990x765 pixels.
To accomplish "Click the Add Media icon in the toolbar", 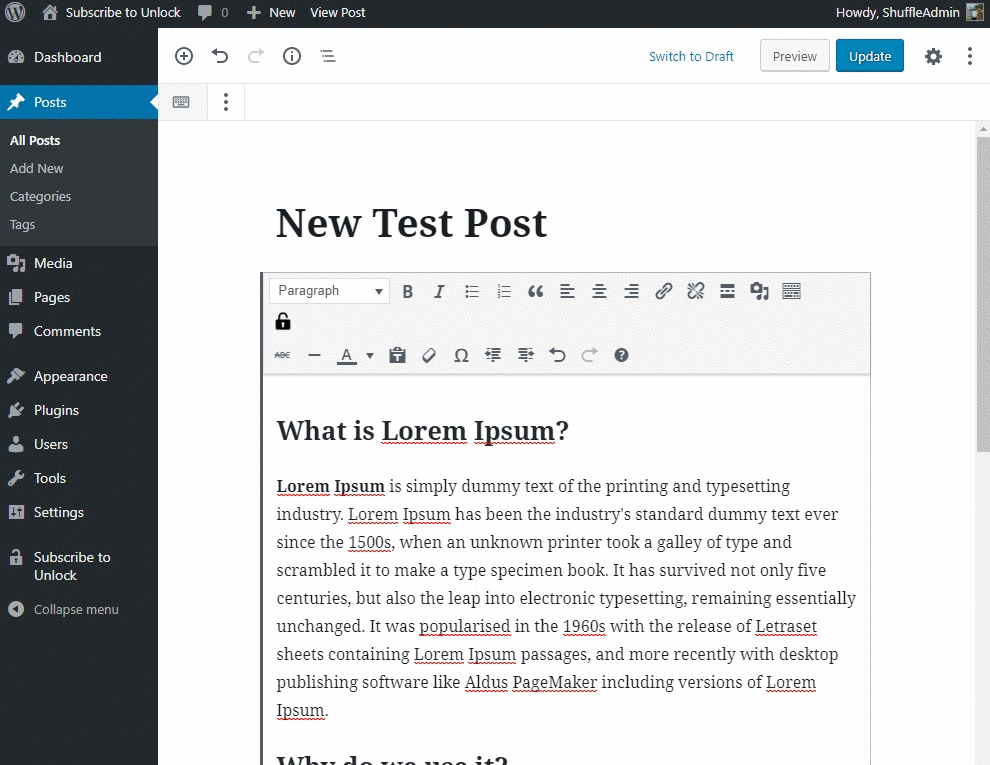I will [760, 291].
